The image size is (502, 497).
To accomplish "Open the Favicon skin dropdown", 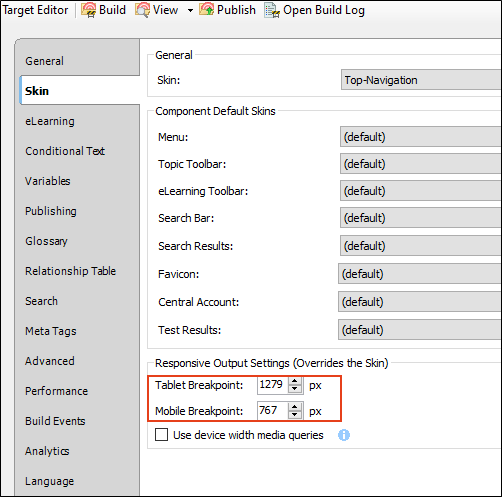I will pos(420,274).
